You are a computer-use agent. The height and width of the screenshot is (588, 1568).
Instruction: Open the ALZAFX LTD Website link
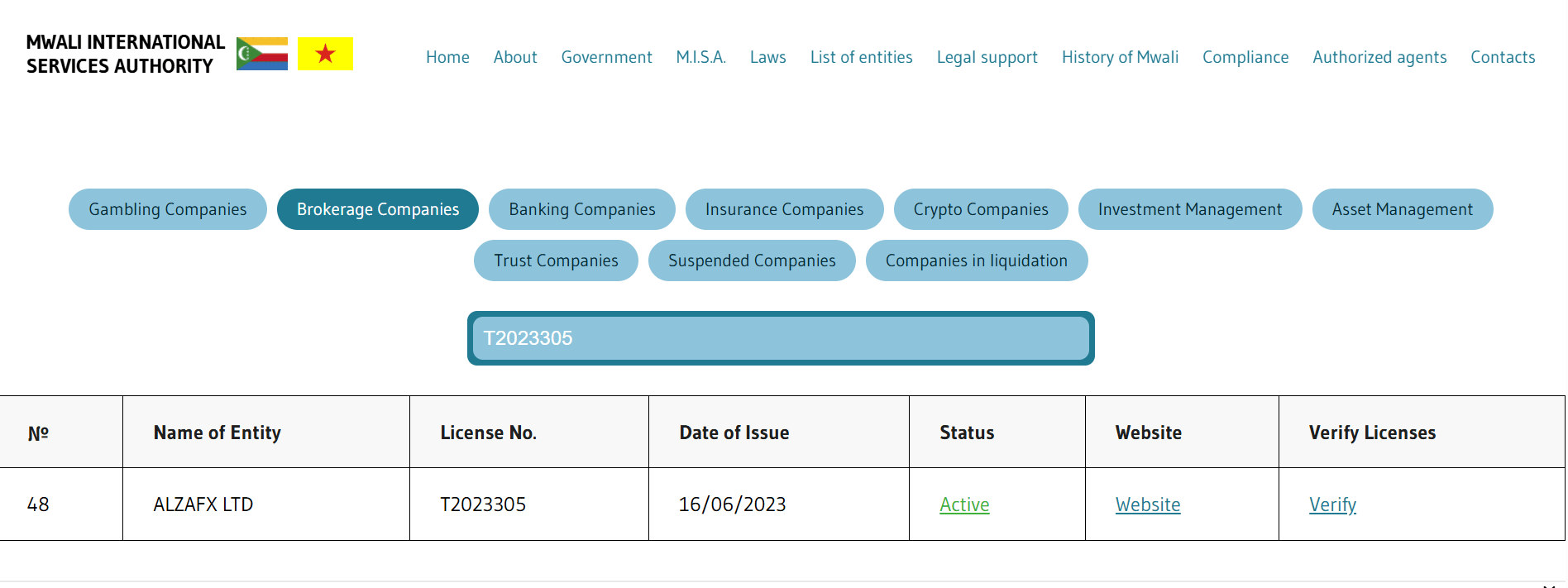(1148, 504)
